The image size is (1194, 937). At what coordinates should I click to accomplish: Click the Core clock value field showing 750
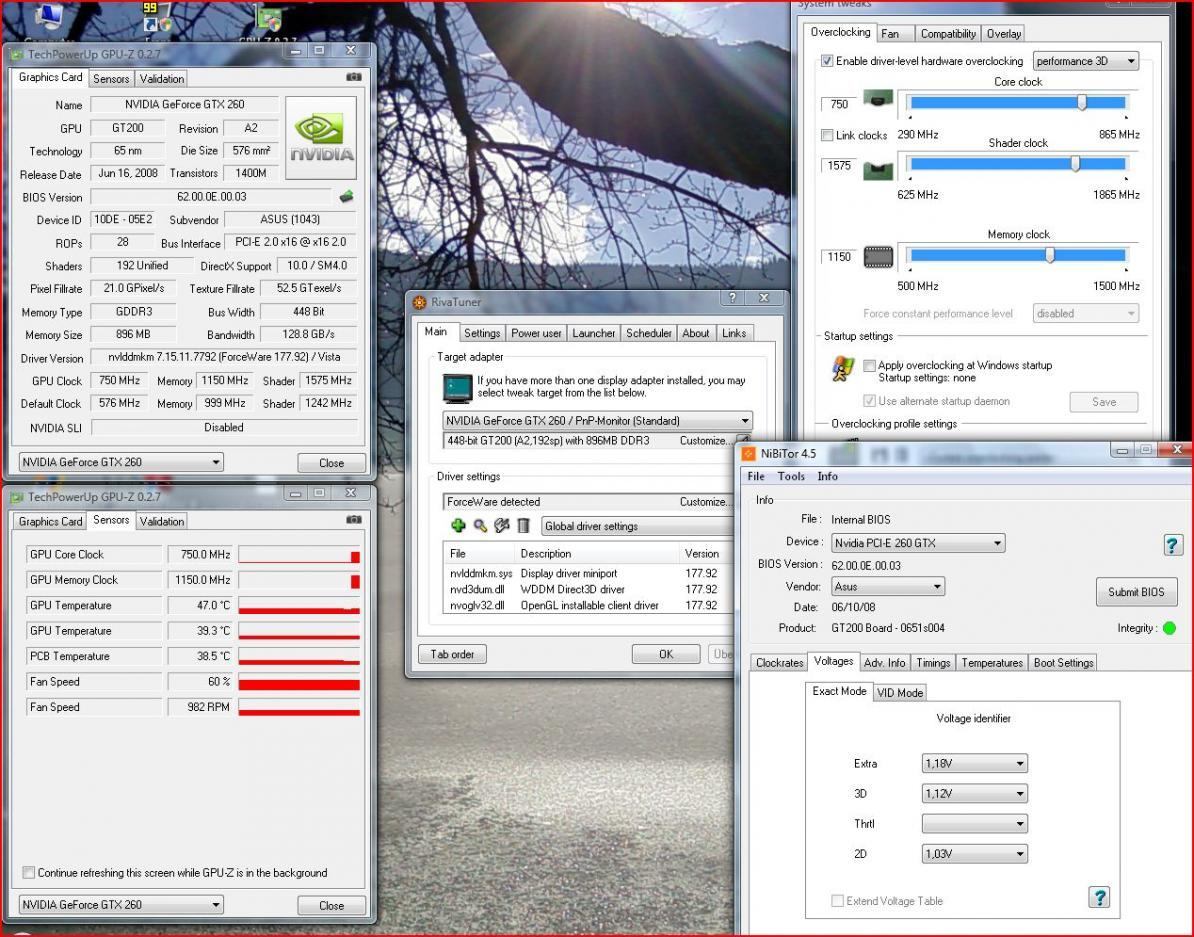[839, 104]
